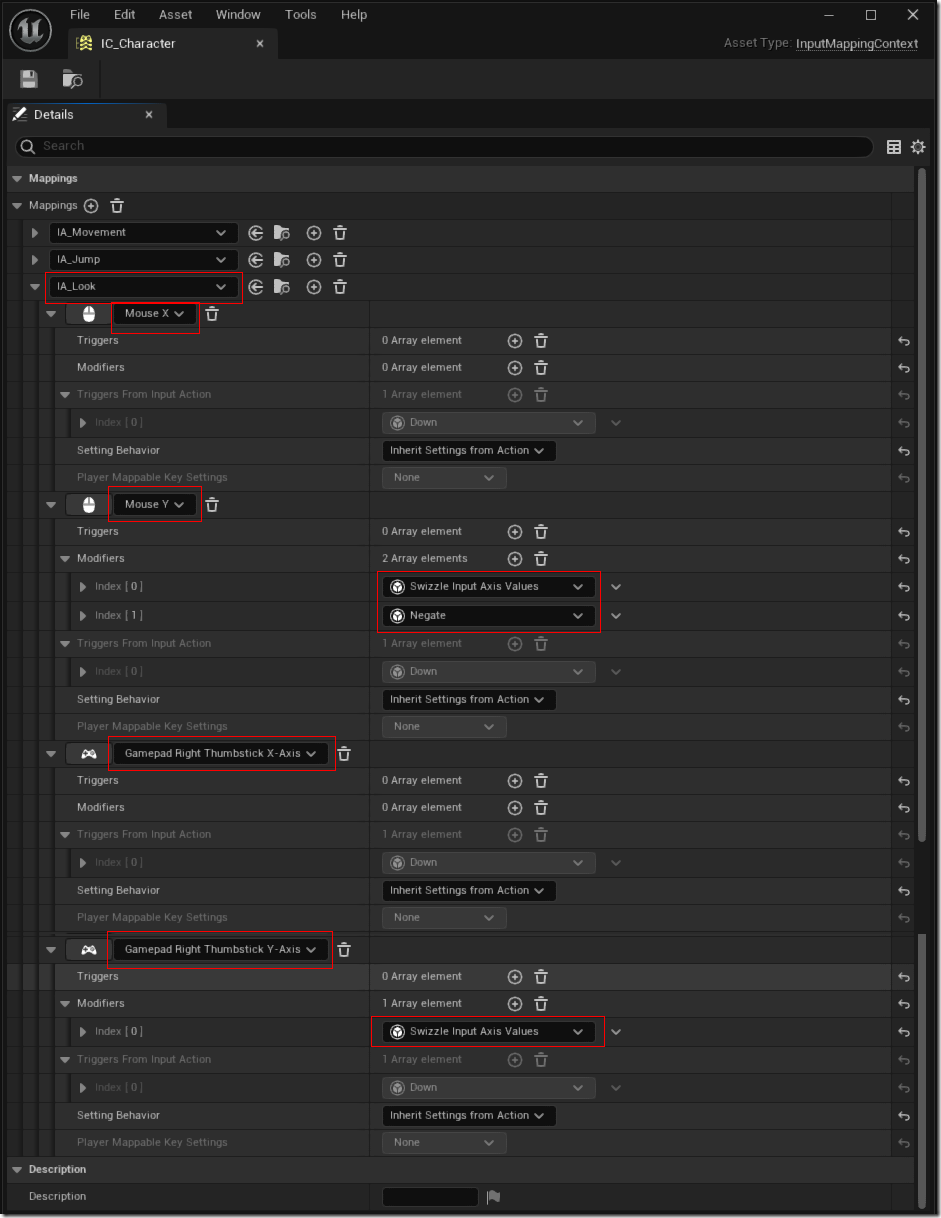
Task: Open Negate modifier options chevron
Action: click(616, 616)
